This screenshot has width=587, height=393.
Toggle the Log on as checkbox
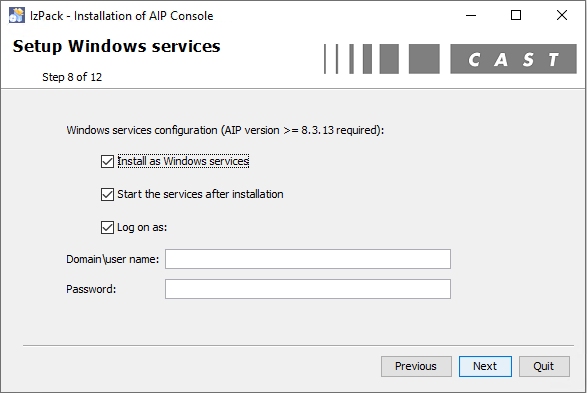click(x=107, y=227)
